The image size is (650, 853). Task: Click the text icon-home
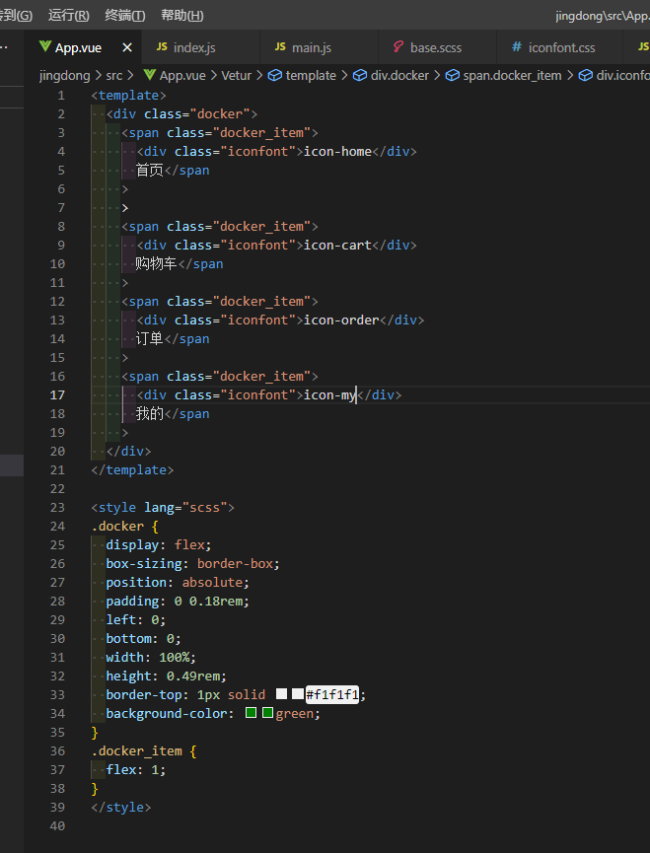tap(338, 151)
